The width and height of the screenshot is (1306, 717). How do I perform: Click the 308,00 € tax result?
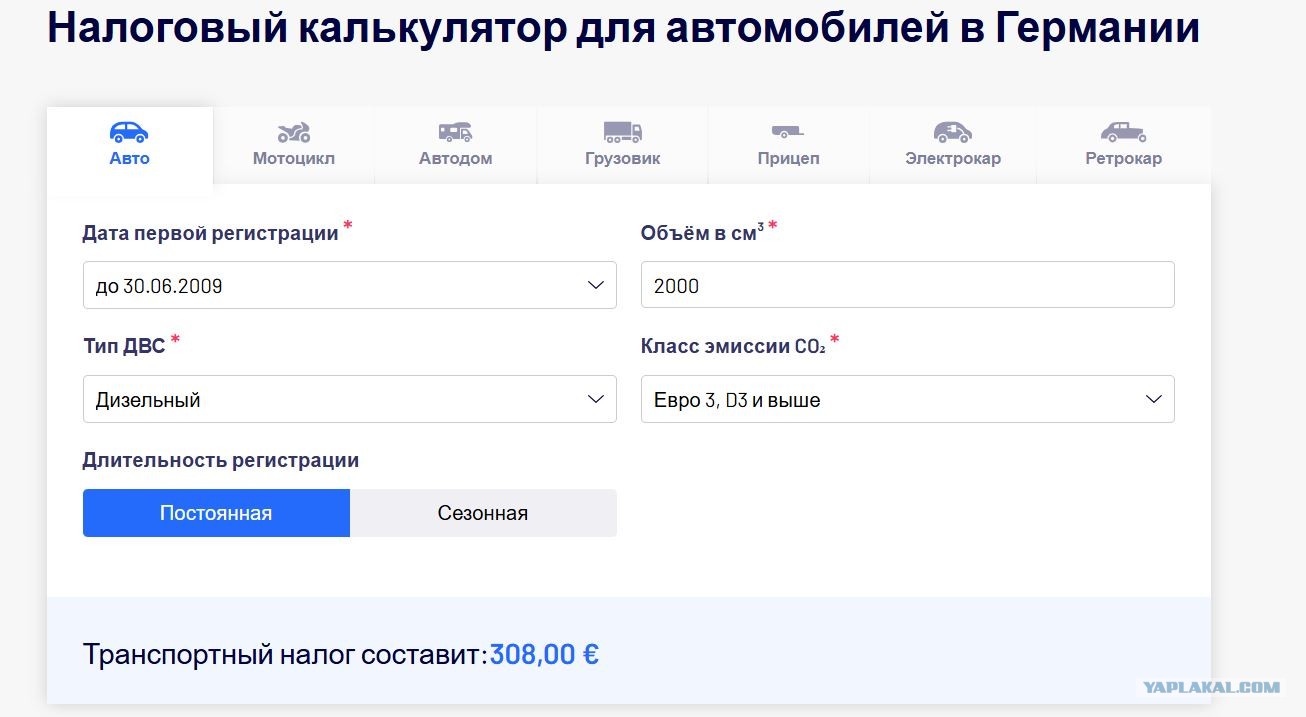point(544,655)
